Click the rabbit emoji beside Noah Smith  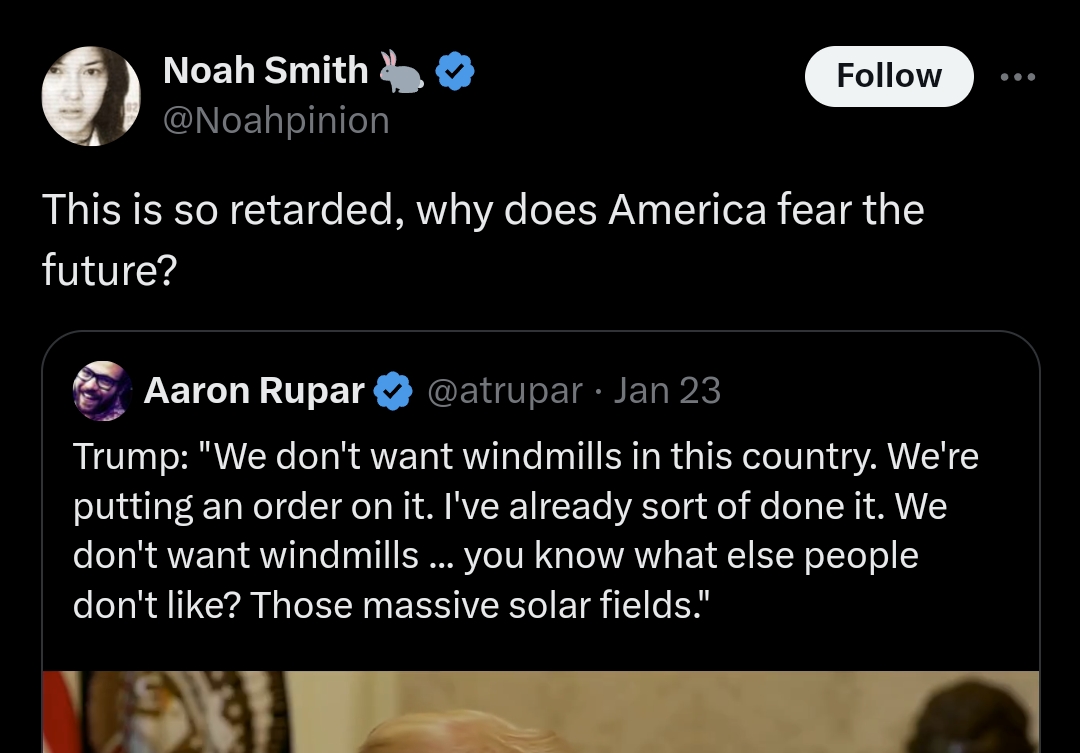click(x=402, y=72)
